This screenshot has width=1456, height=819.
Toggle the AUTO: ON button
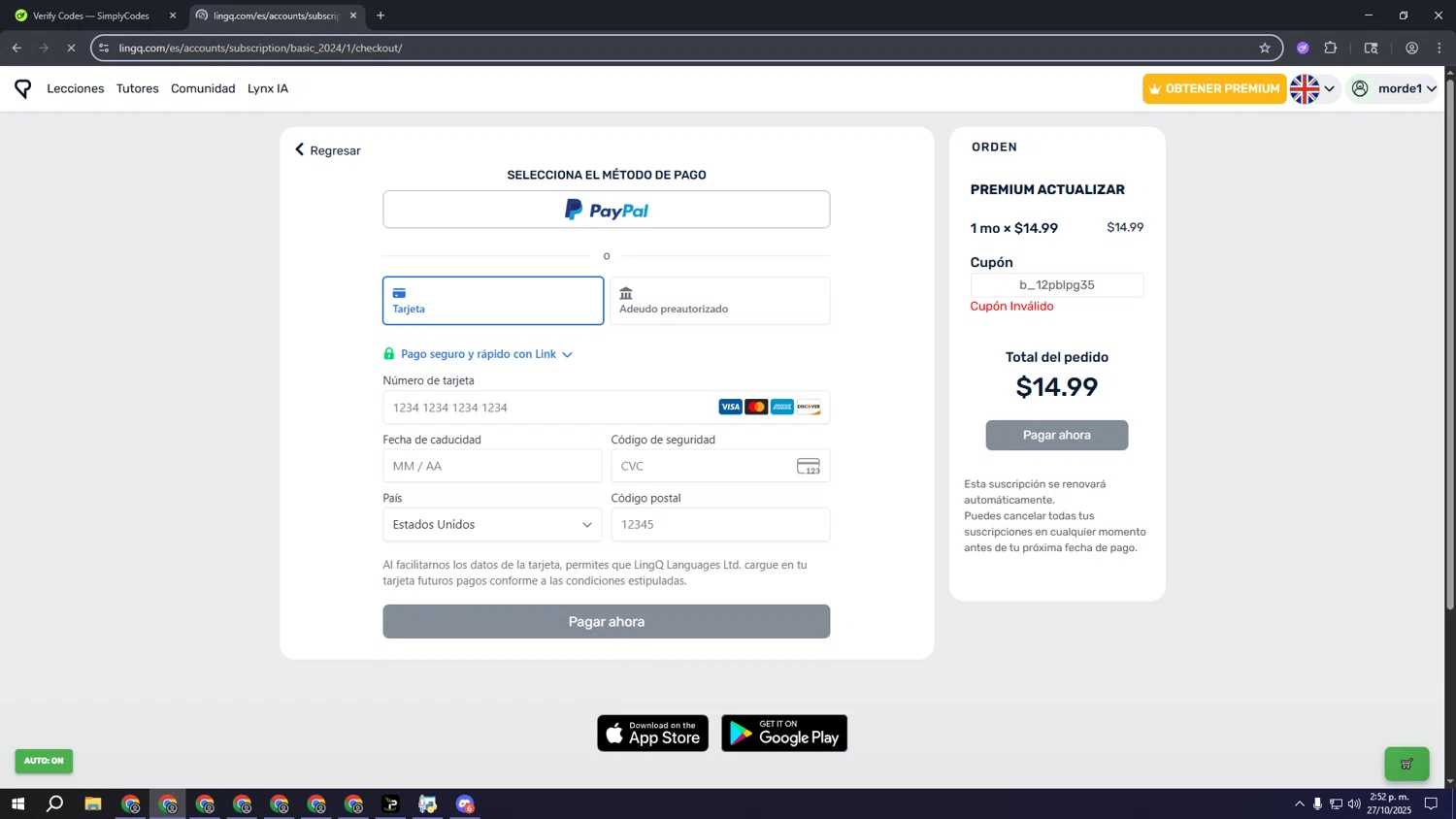44,761
